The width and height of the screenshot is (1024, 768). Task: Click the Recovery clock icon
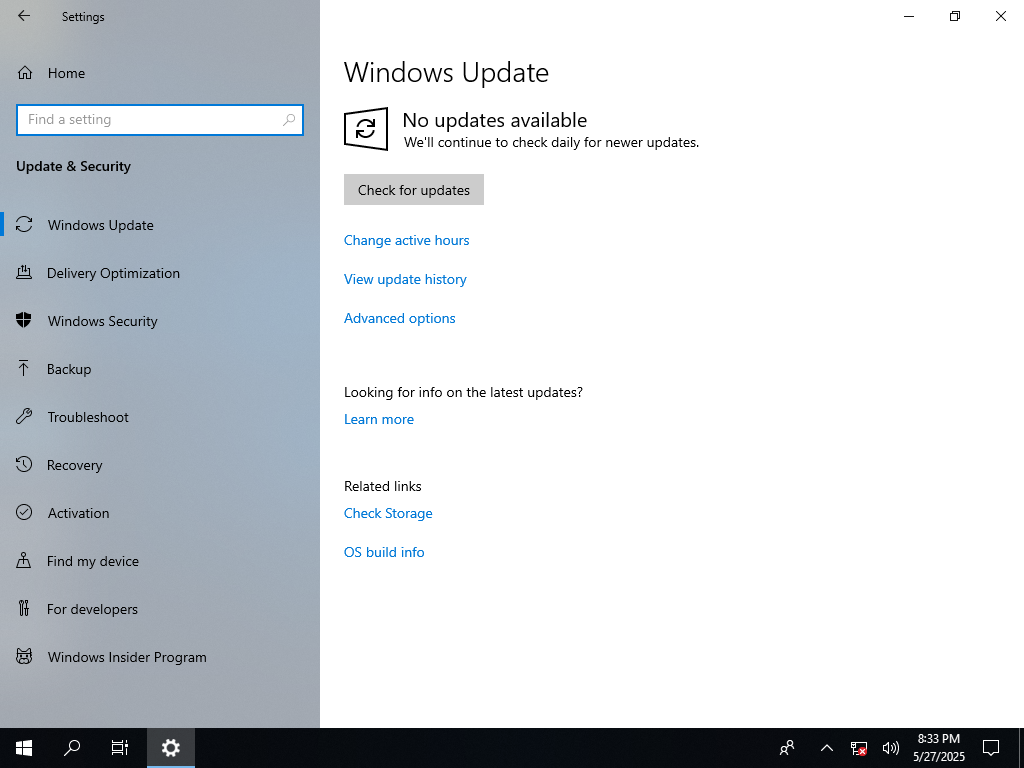point(24,465)
